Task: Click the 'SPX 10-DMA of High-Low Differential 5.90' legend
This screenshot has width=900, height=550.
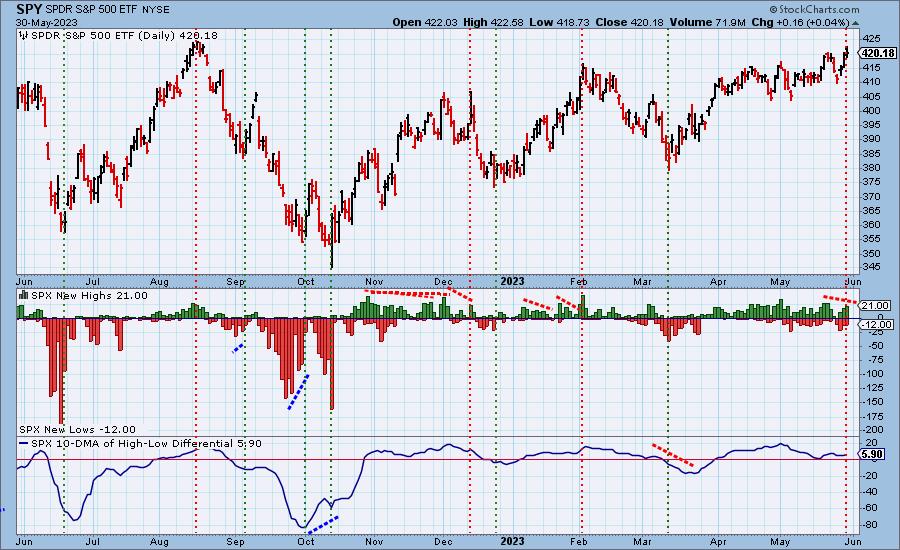Action: [x=146, y=444]
